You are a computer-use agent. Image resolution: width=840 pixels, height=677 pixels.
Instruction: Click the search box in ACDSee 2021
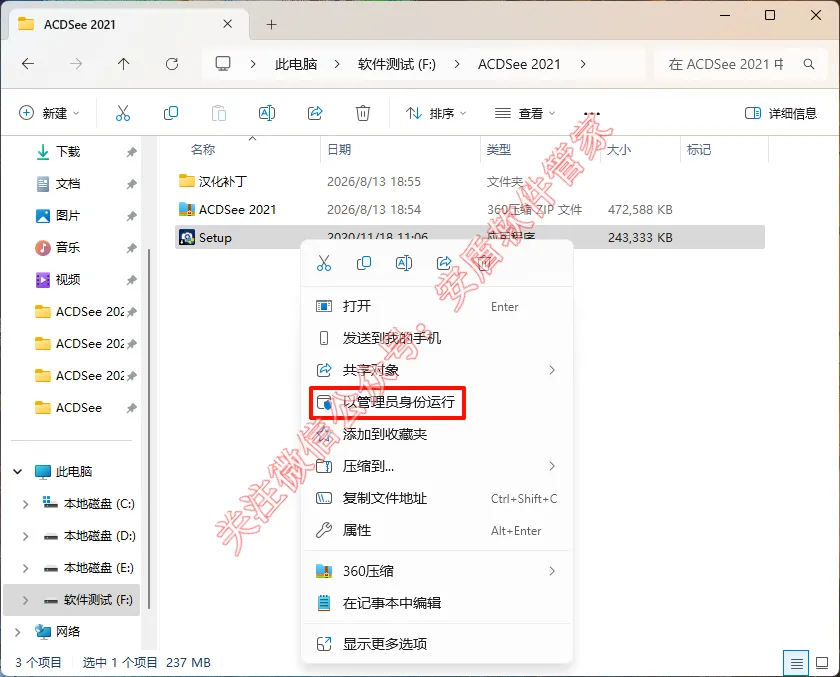[x=741, y=64]
